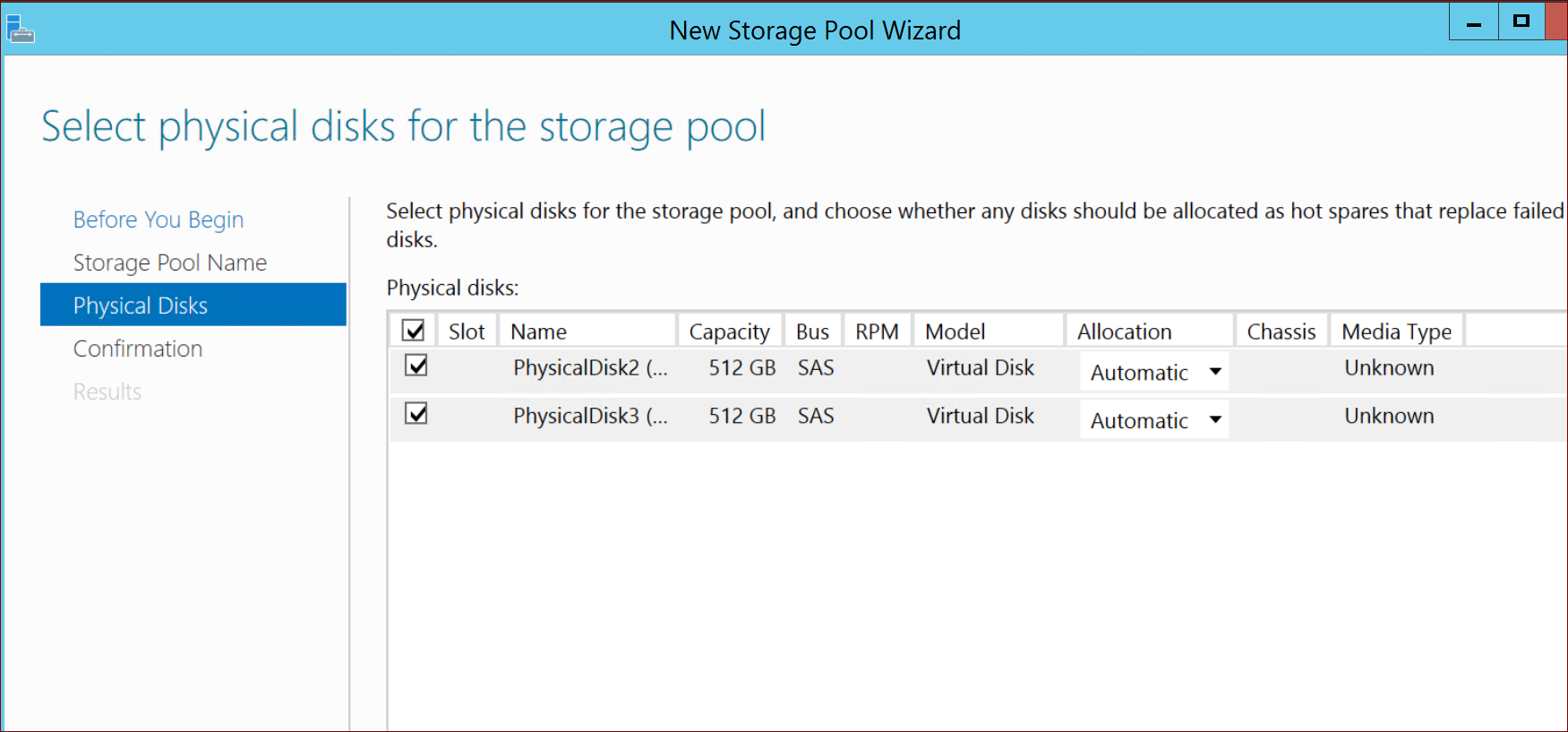
Task: Click the Allocation column header
Action: pyautogui.click(x=1124, y=332)
